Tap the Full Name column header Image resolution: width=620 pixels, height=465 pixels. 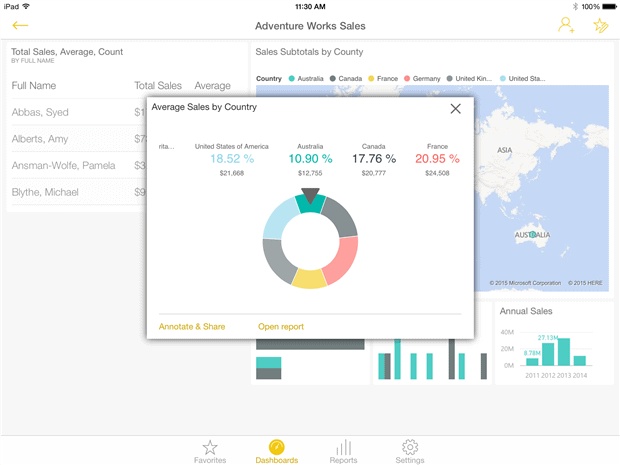pos(34,86)
